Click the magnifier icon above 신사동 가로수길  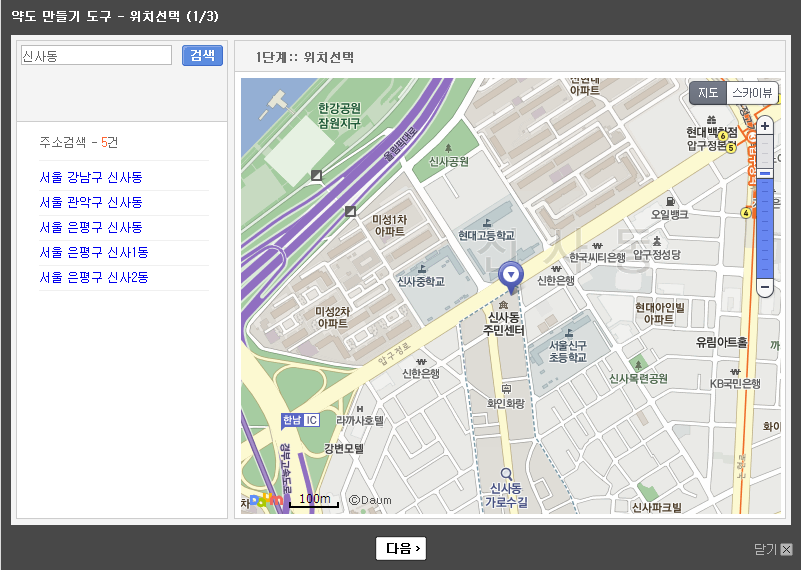click(x=506, y=474)
